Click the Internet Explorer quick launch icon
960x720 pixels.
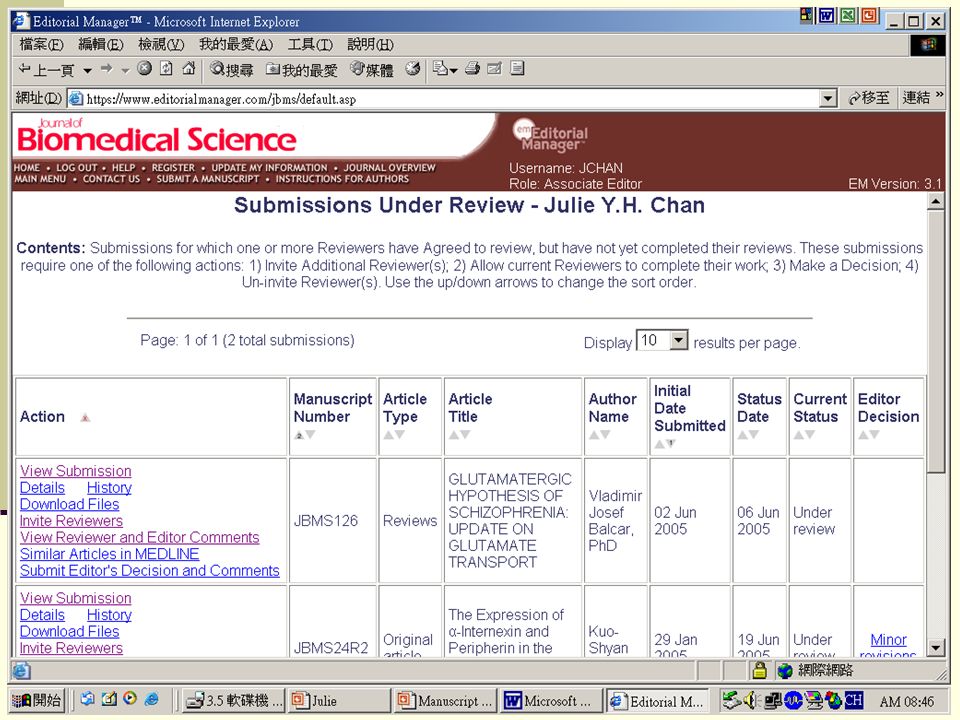click(151, 699)
